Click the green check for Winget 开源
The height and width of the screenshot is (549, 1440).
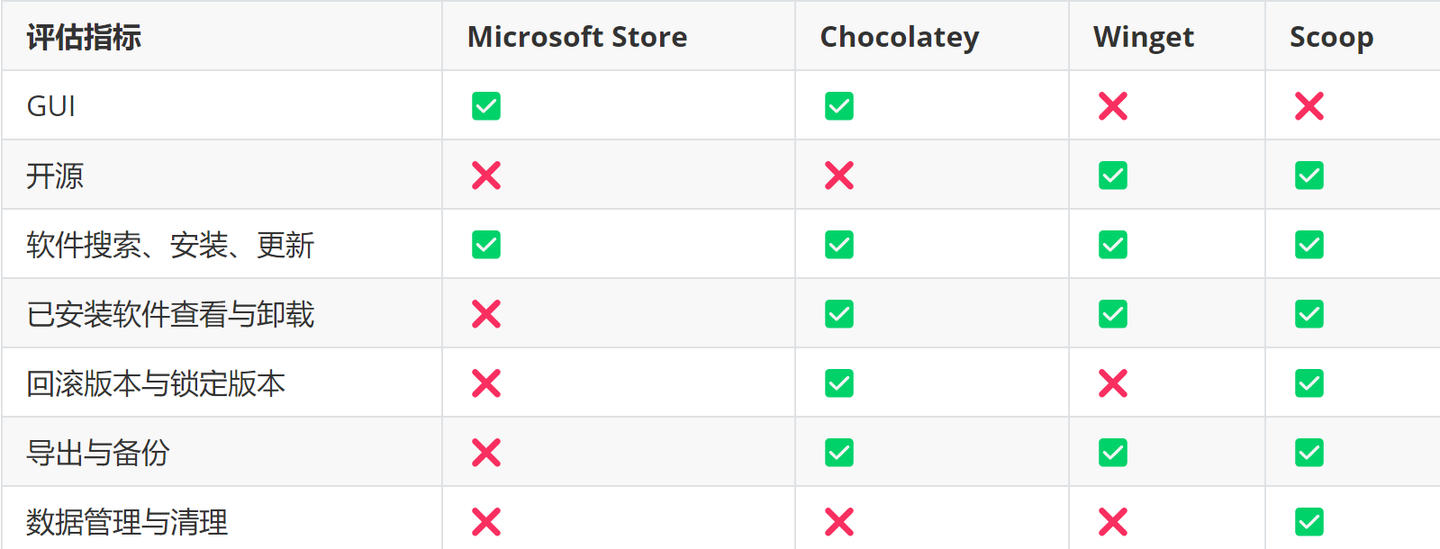[x=1112, y=176]
